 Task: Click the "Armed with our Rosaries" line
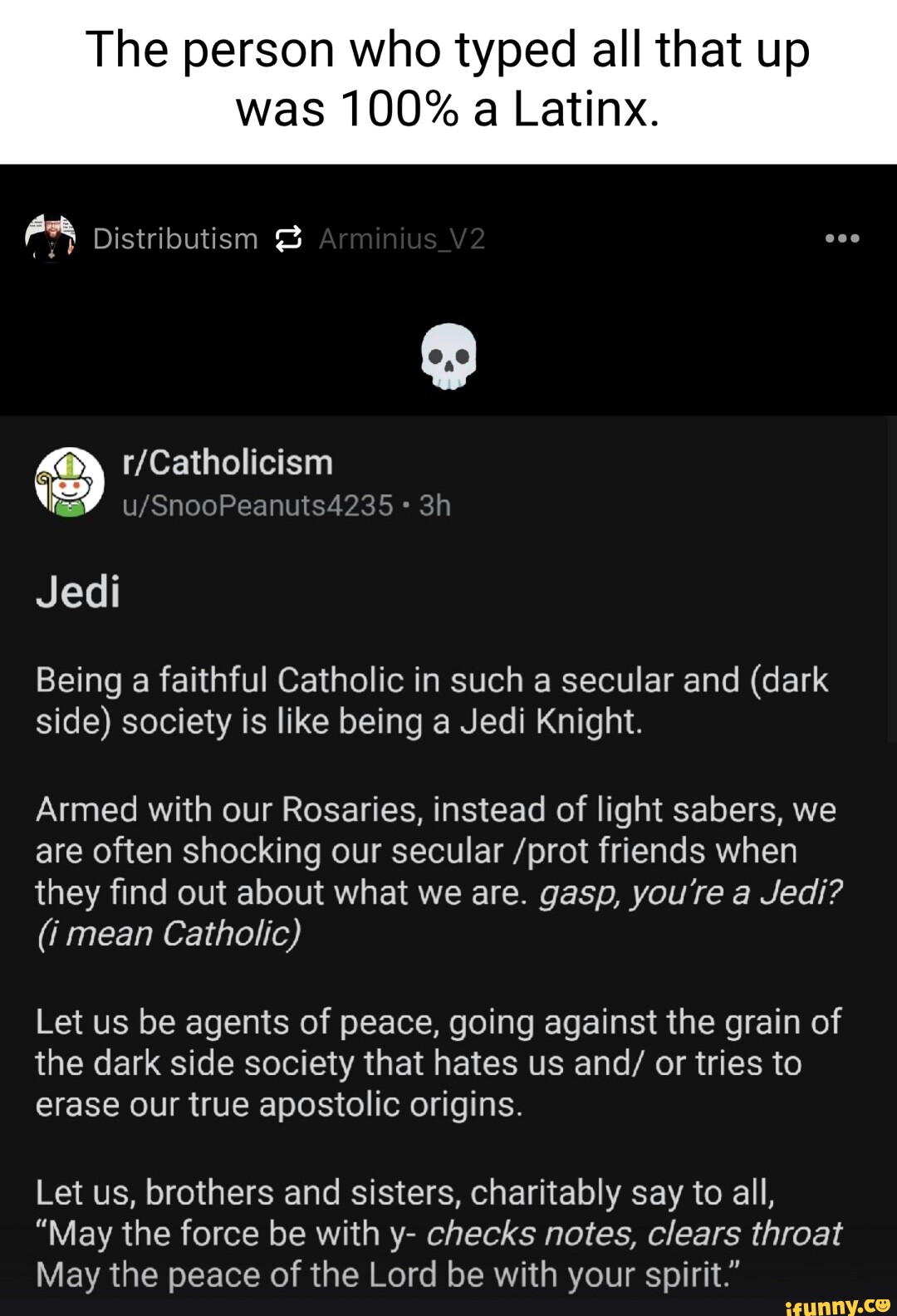[435, 809]
